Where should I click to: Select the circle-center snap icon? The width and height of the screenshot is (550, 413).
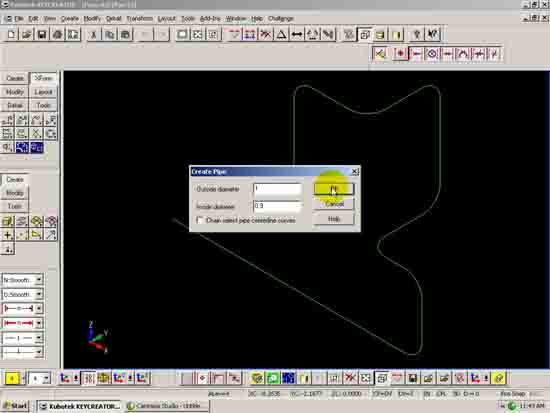tap(432, 54)
